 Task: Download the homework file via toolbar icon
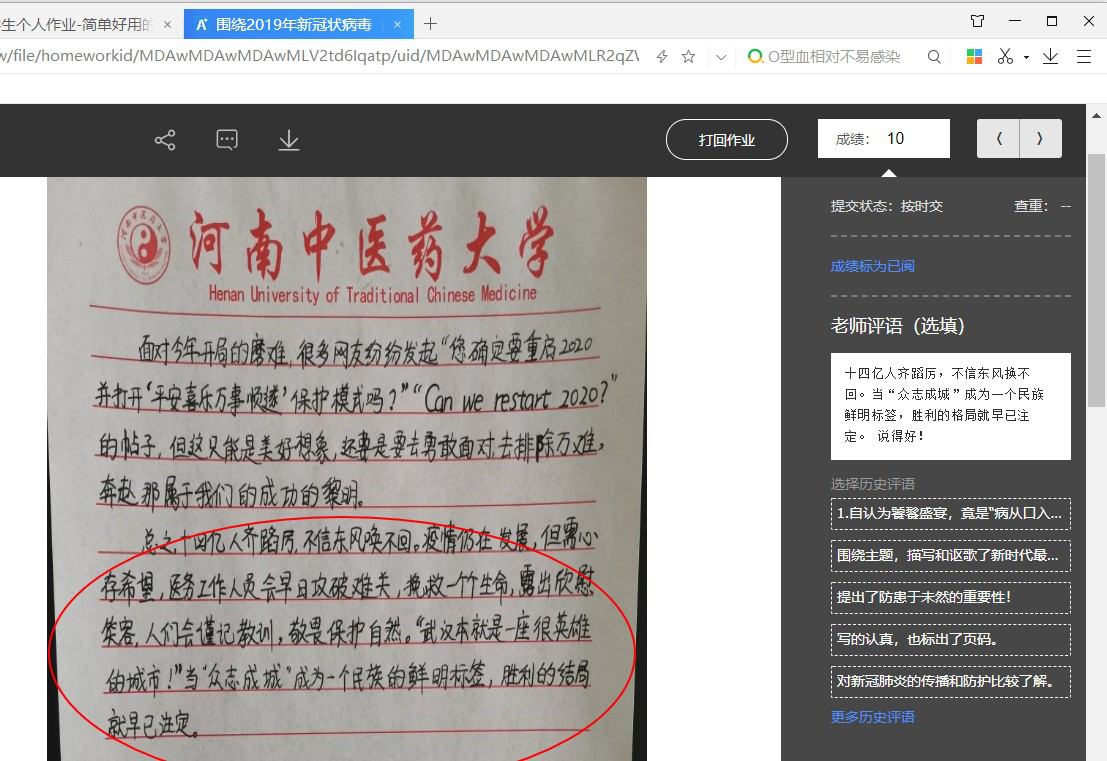(x=289, y=140)
